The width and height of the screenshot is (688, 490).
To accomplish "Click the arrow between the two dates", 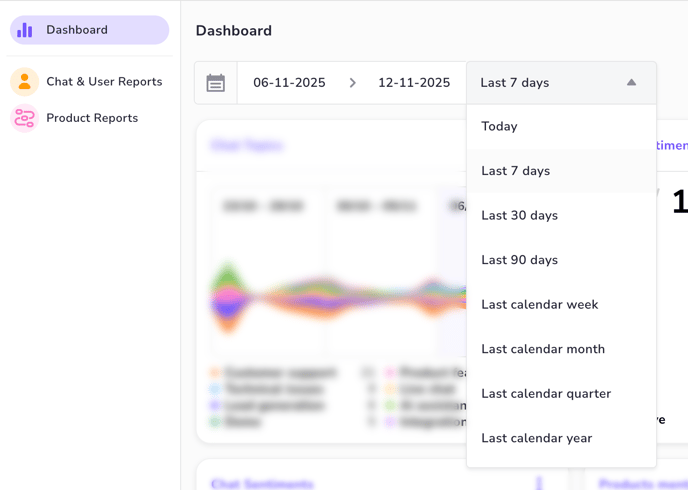I will pos(352,83).
